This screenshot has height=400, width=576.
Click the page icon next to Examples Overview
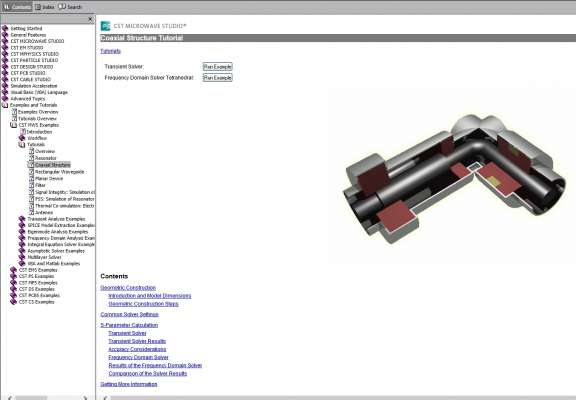(14, 112)
